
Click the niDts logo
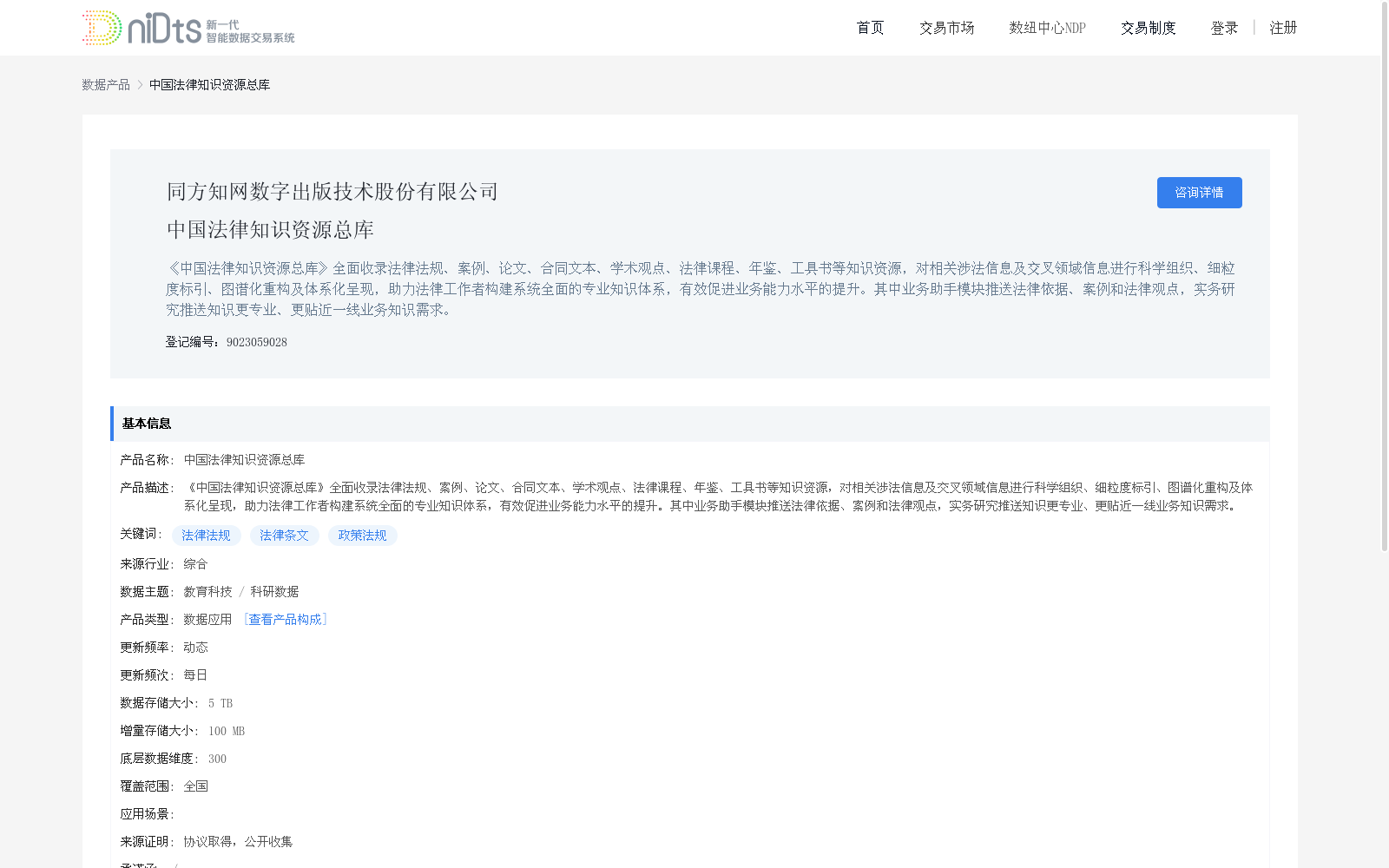tap(188, 28)
